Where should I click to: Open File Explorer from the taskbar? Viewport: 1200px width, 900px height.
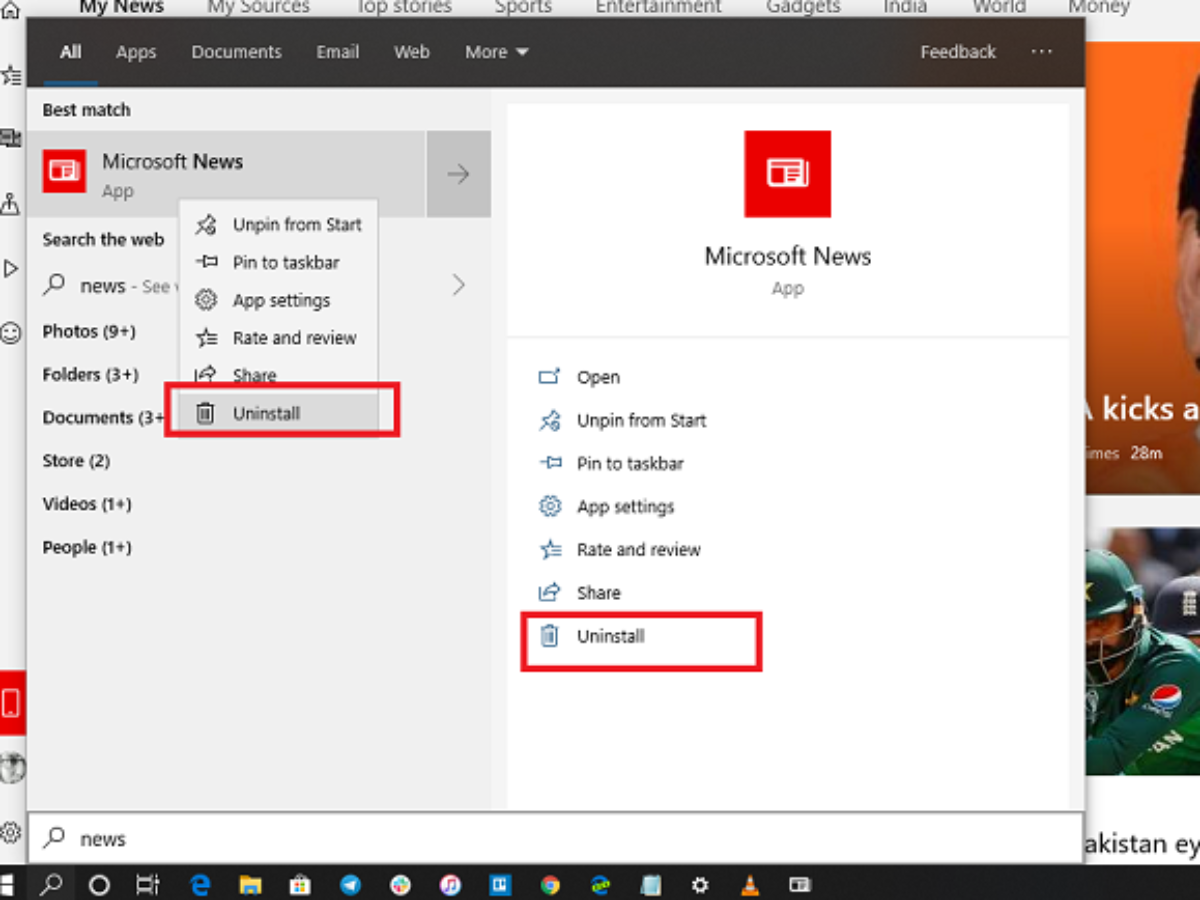tap(250, 884)
